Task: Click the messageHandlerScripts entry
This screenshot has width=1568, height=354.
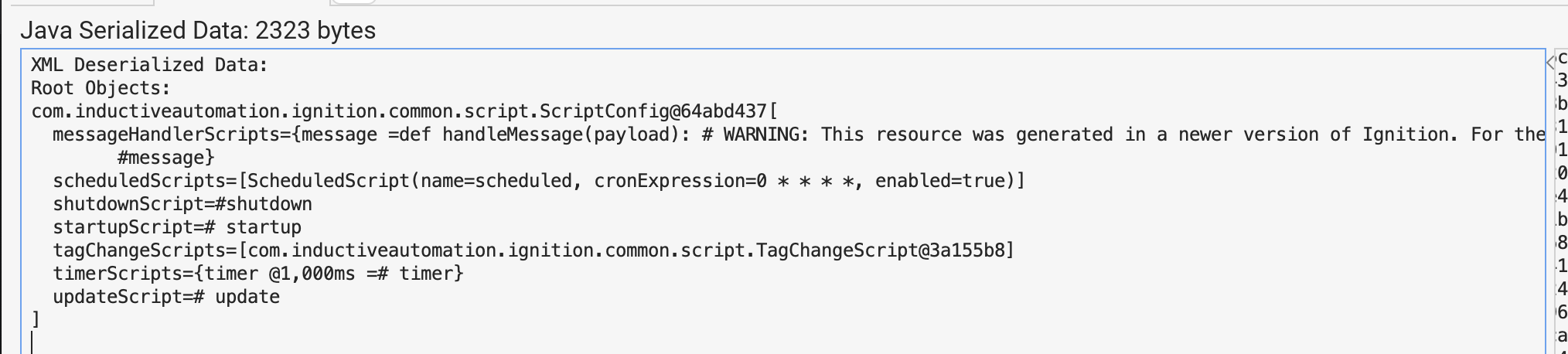Action: [x=170, y=134]
